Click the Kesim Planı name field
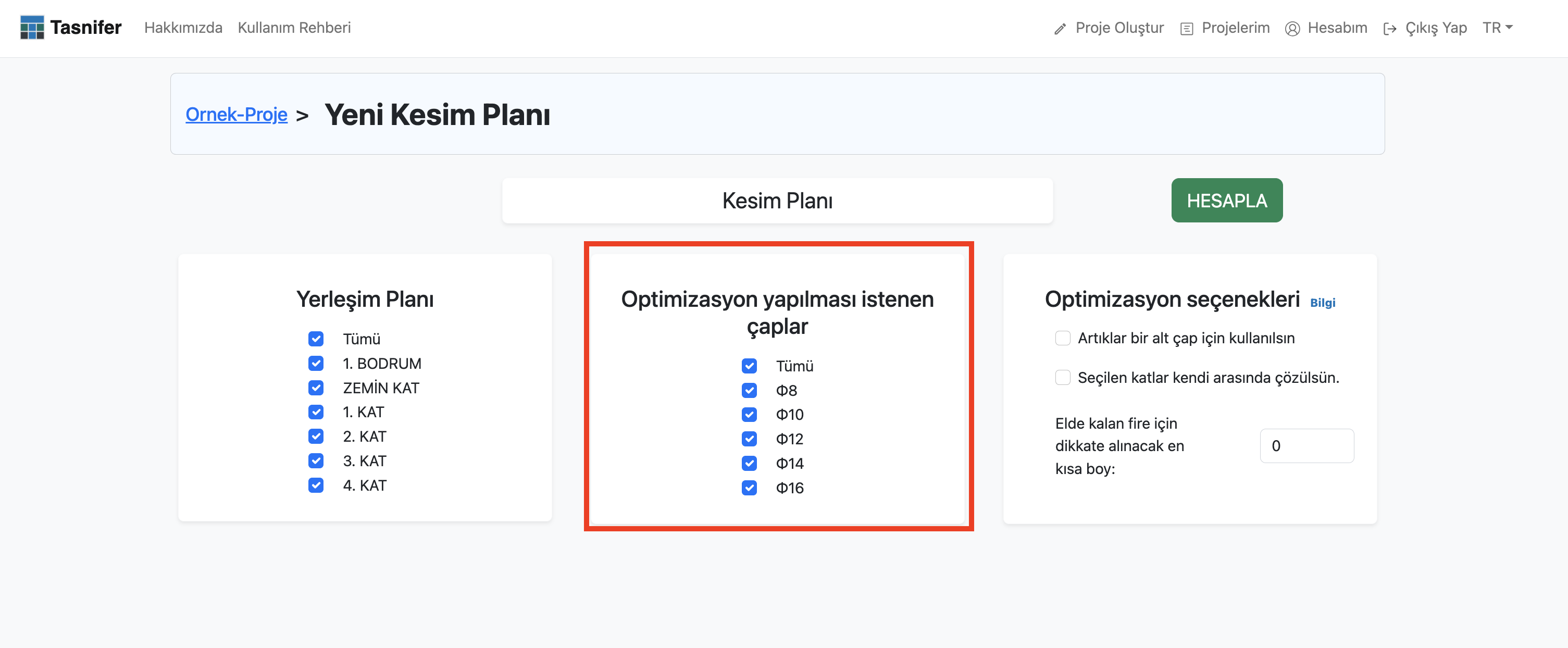 click(777, 200)
